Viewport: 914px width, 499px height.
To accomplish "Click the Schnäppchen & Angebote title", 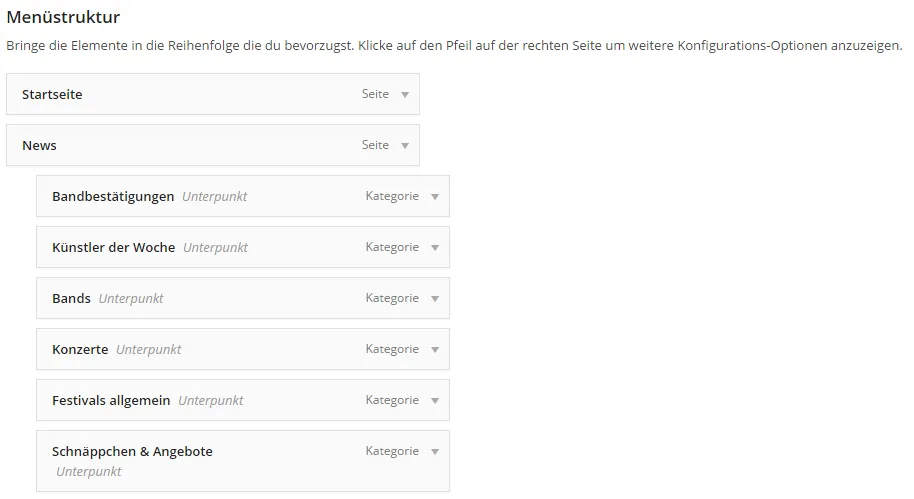I will tap(132, 451).
